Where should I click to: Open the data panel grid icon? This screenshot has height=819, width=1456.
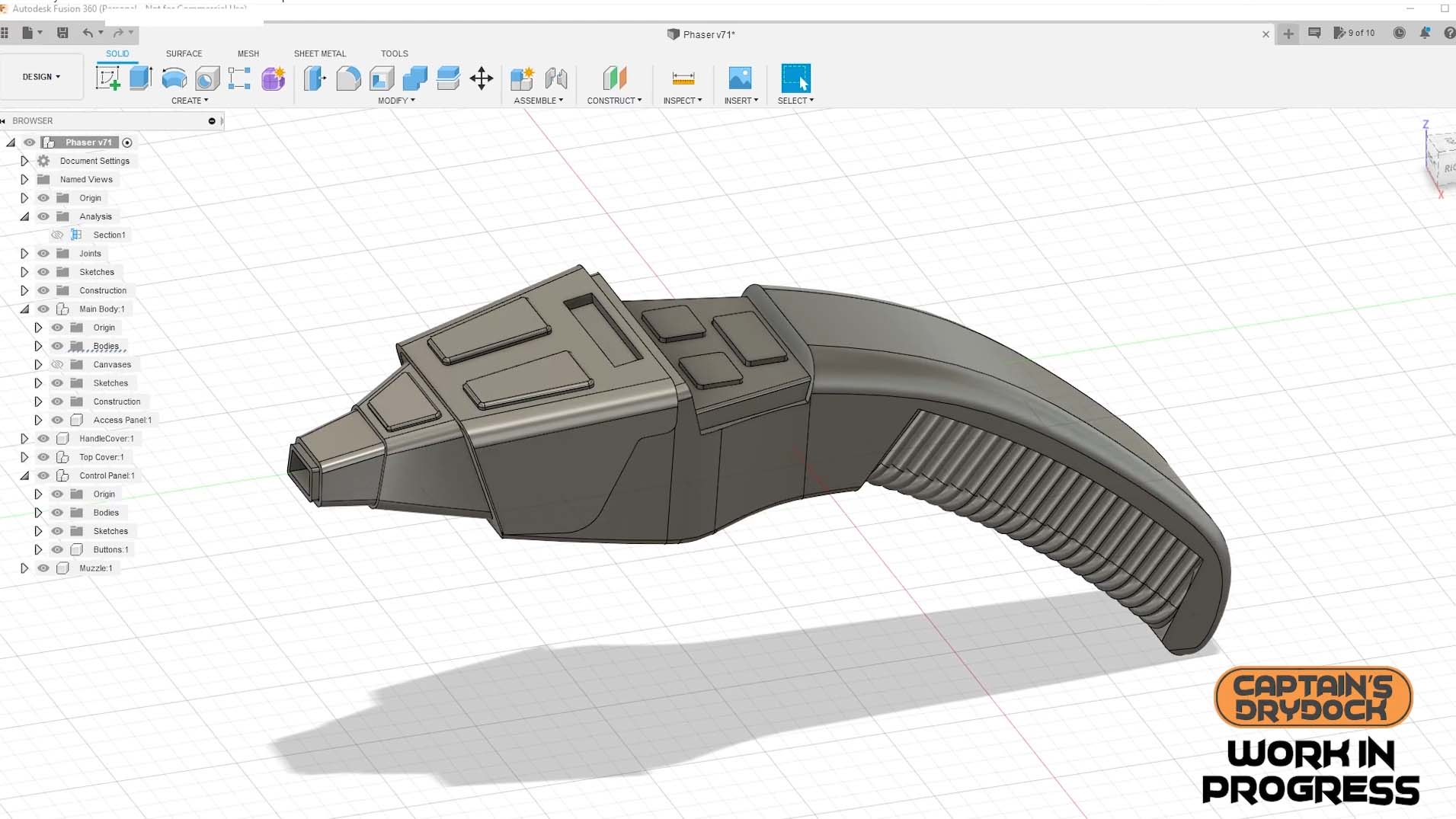[5, 33]
